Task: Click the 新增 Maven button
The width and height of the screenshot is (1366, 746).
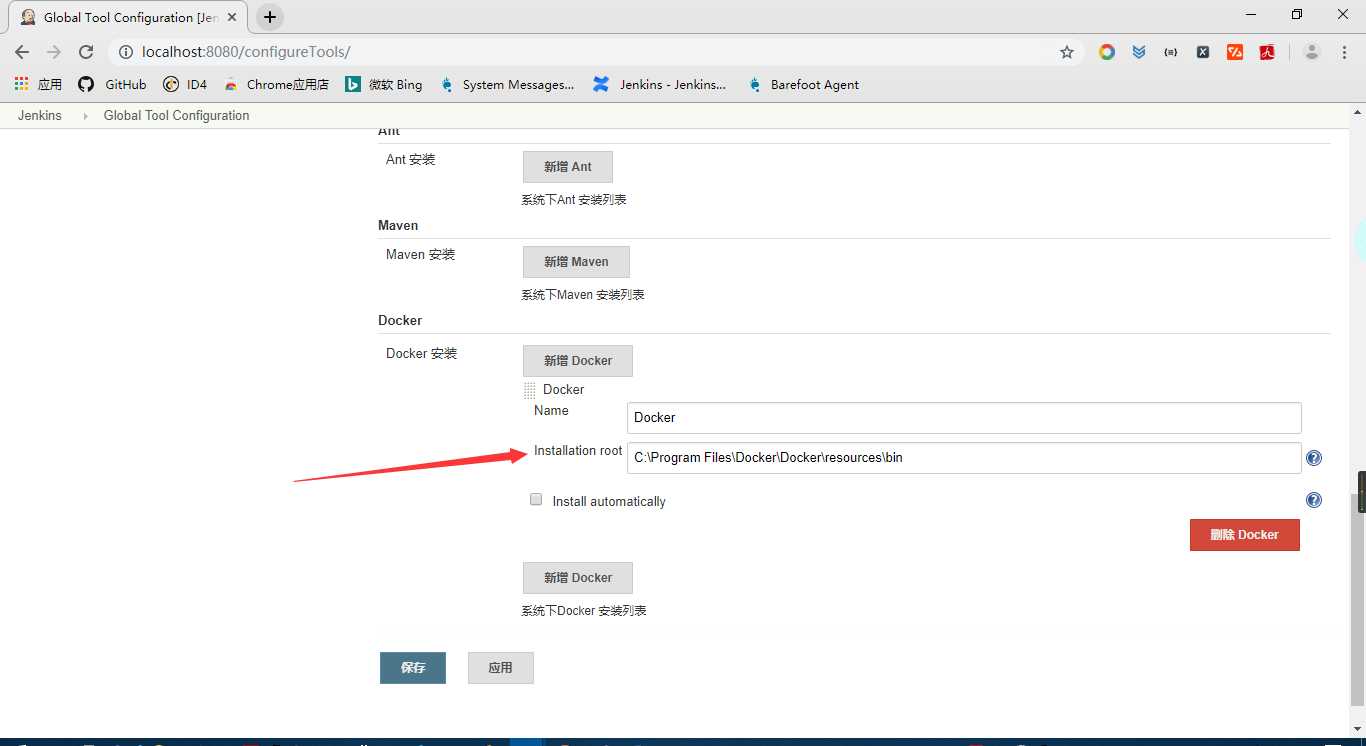Action: [576, 261]
